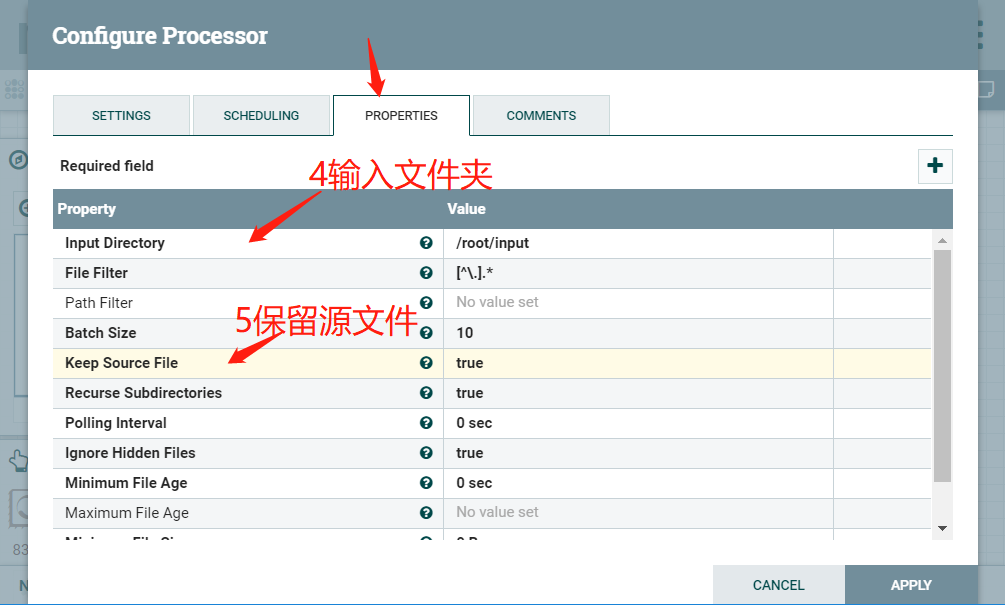
Task: Change Recurse Subdirectories true value
Action: pos(638,393)
